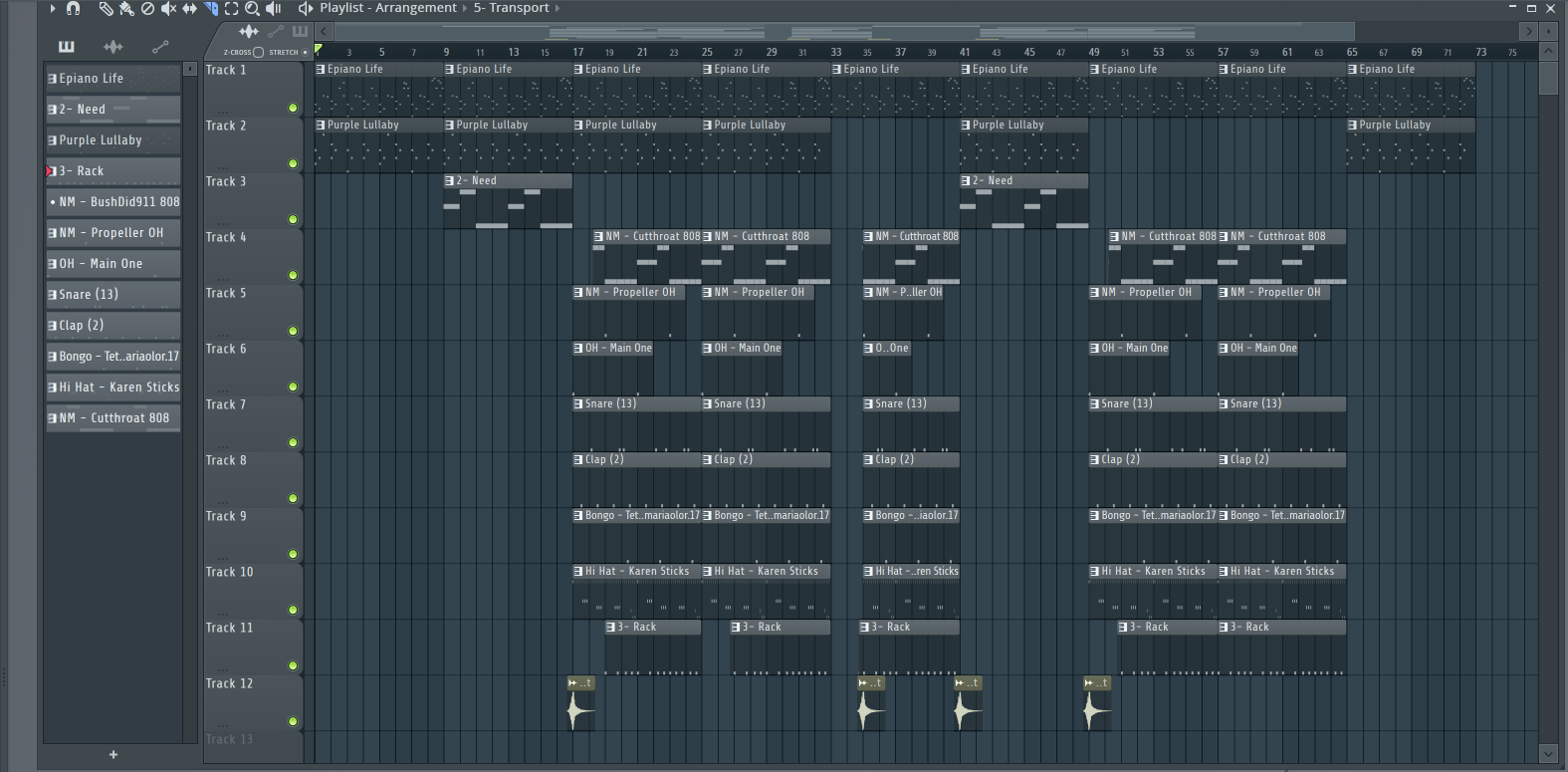
Task: Select OH - Main One in picker
Action: pos(113,263)
